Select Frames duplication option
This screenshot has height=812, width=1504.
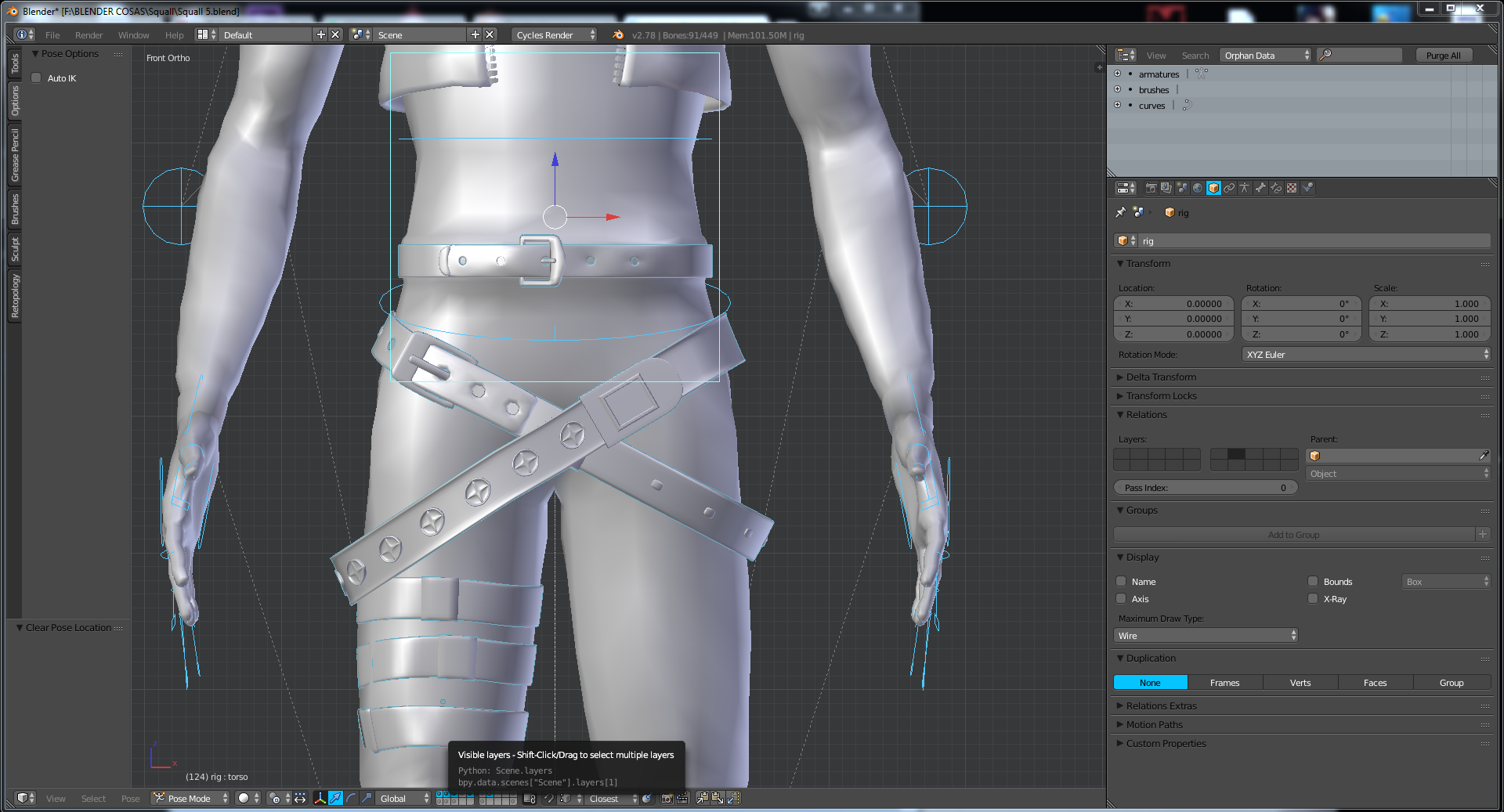[1225, 682]
